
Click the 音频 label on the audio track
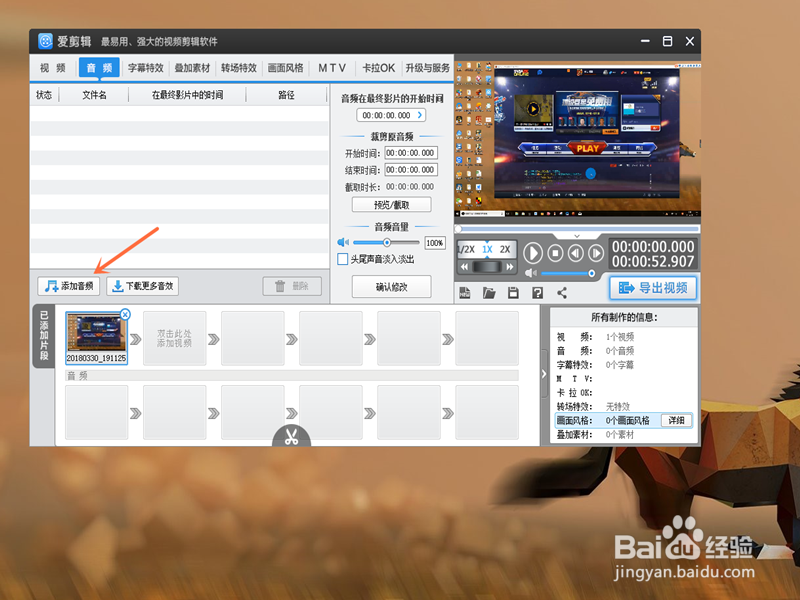pos(78,376)
